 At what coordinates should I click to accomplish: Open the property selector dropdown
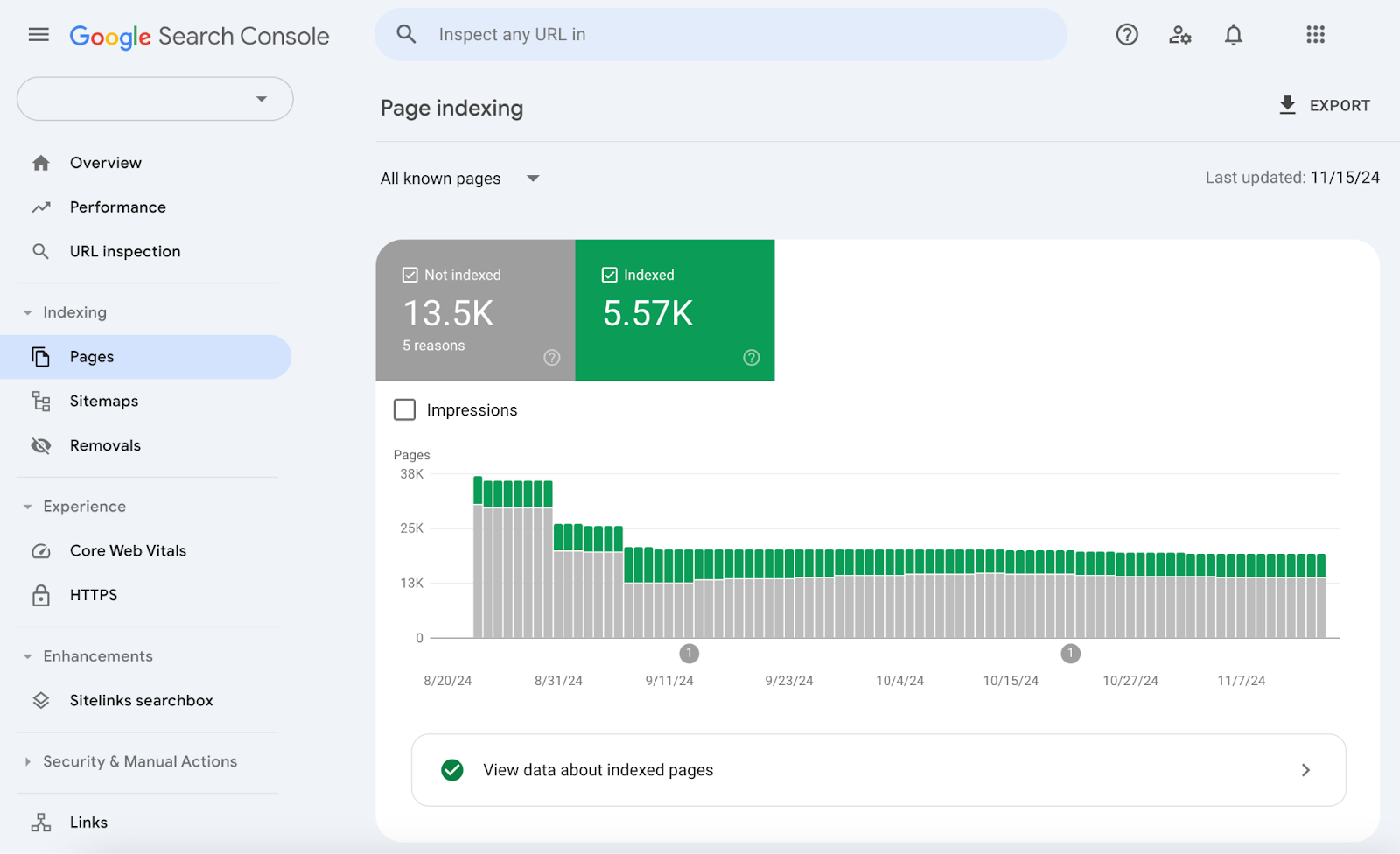154,99
